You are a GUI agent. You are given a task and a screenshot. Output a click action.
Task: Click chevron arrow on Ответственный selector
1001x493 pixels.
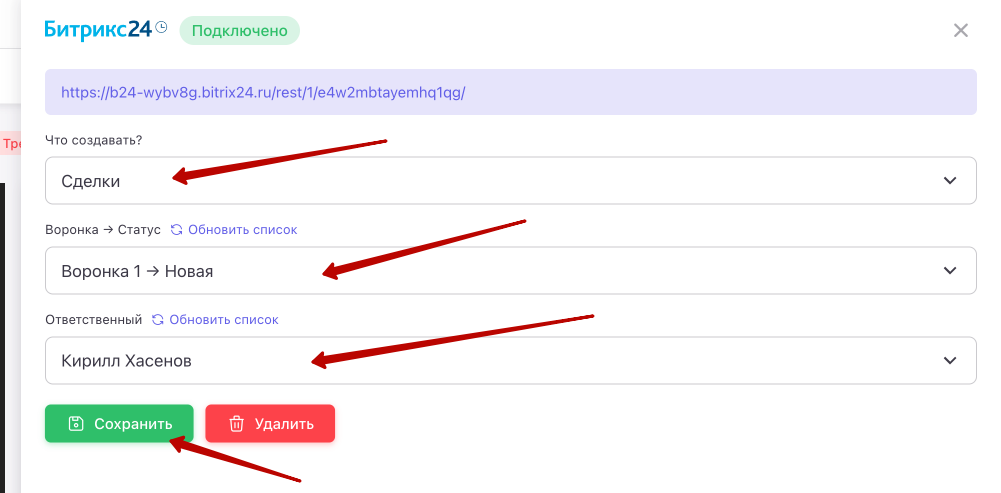949,361
